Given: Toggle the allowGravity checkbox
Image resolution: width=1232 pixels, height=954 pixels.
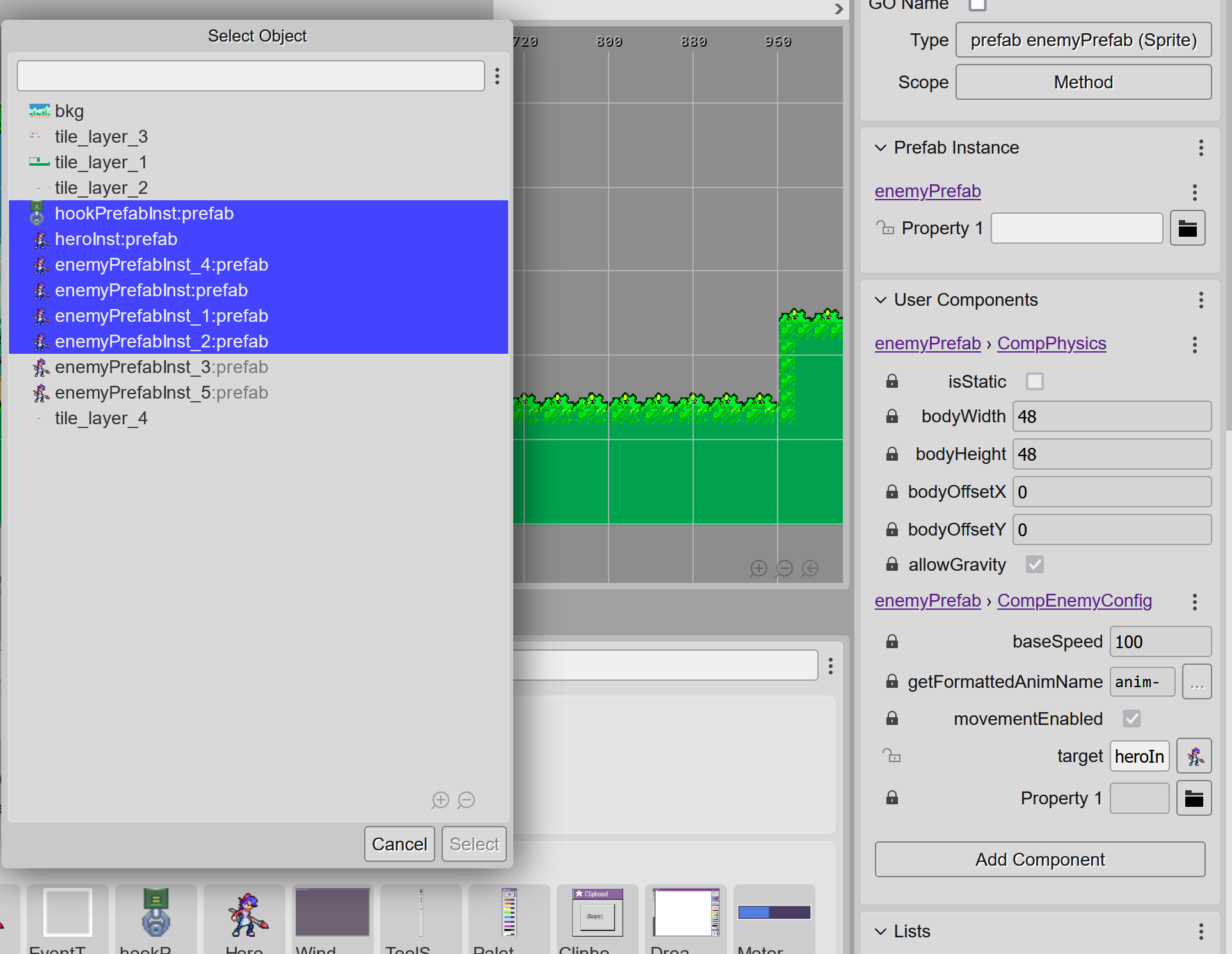Looking at the screenshot, I should coord(1034,564).
